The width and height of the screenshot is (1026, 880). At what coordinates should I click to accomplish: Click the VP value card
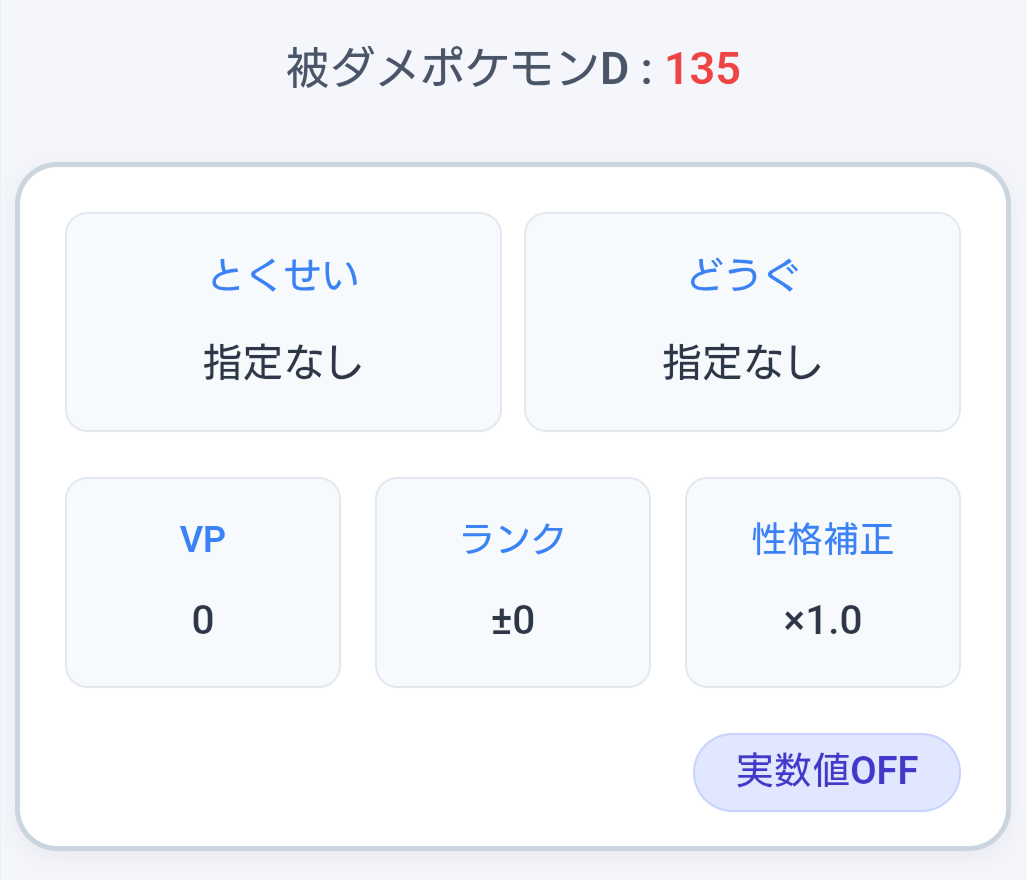click(x=202, y=581)
